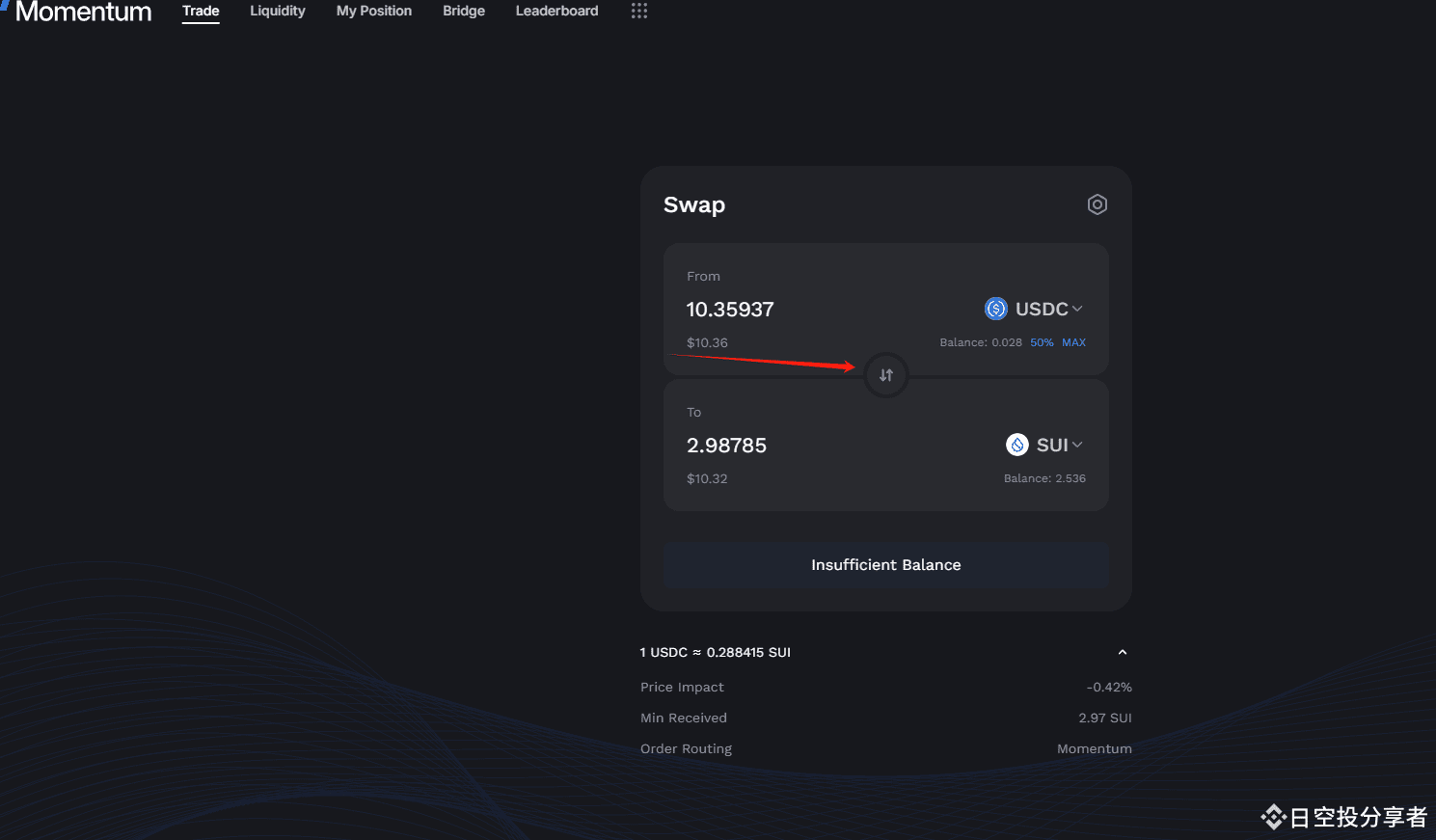Screen dimensions: 1436x840
Task: Collapse the swap rate details
Action: [1123, 652]
